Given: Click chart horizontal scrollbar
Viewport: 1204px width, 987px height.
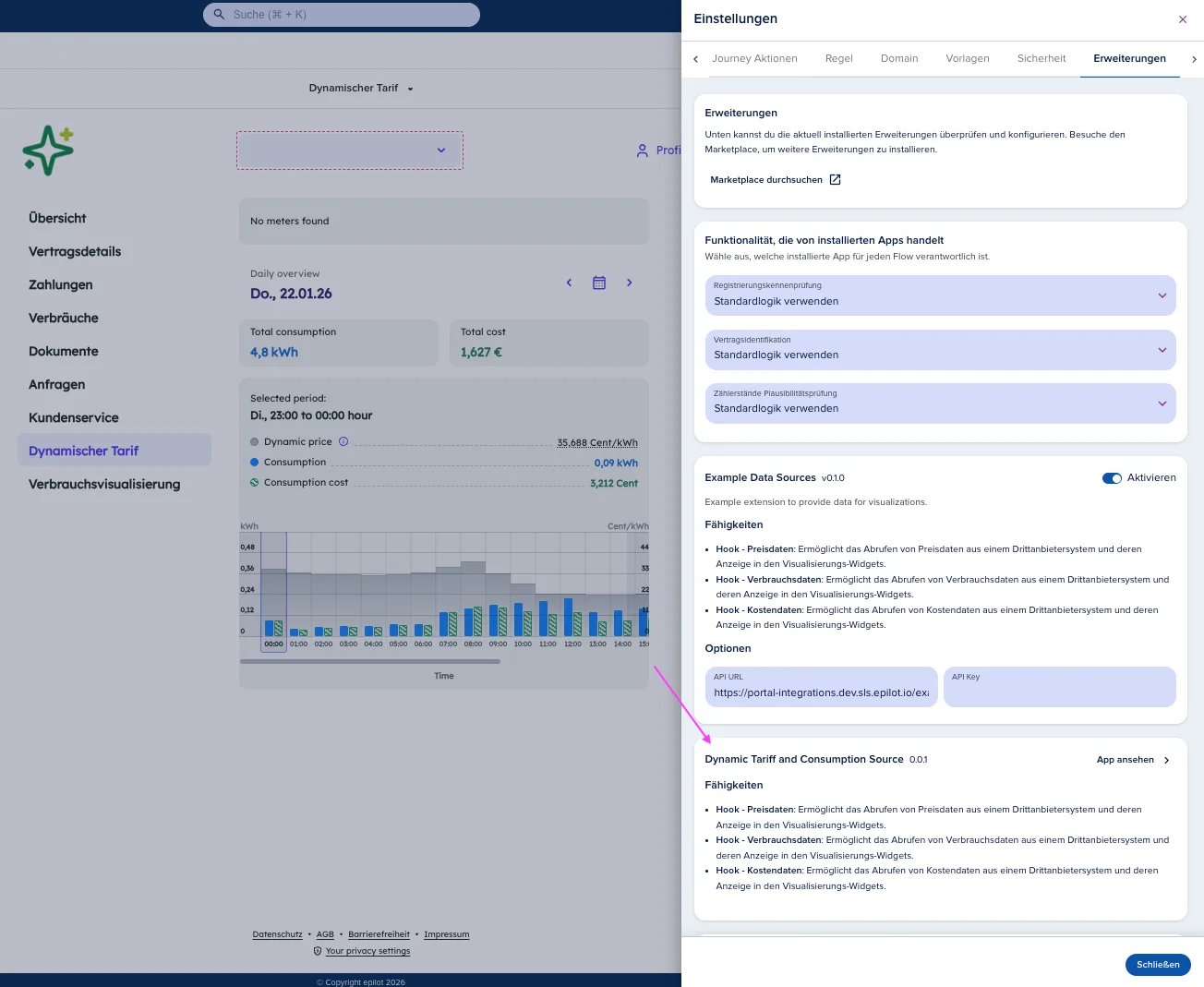Looking at the screenshot, I should (370, 661).
